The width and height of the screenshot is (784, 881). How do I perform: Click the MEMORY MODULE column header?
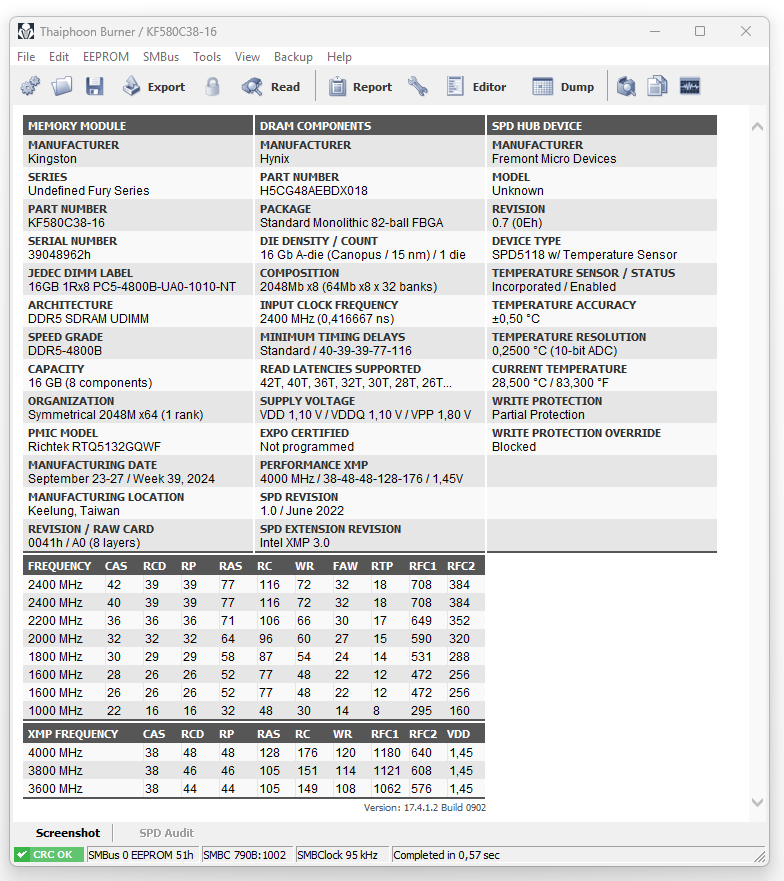tap(138, 125)
